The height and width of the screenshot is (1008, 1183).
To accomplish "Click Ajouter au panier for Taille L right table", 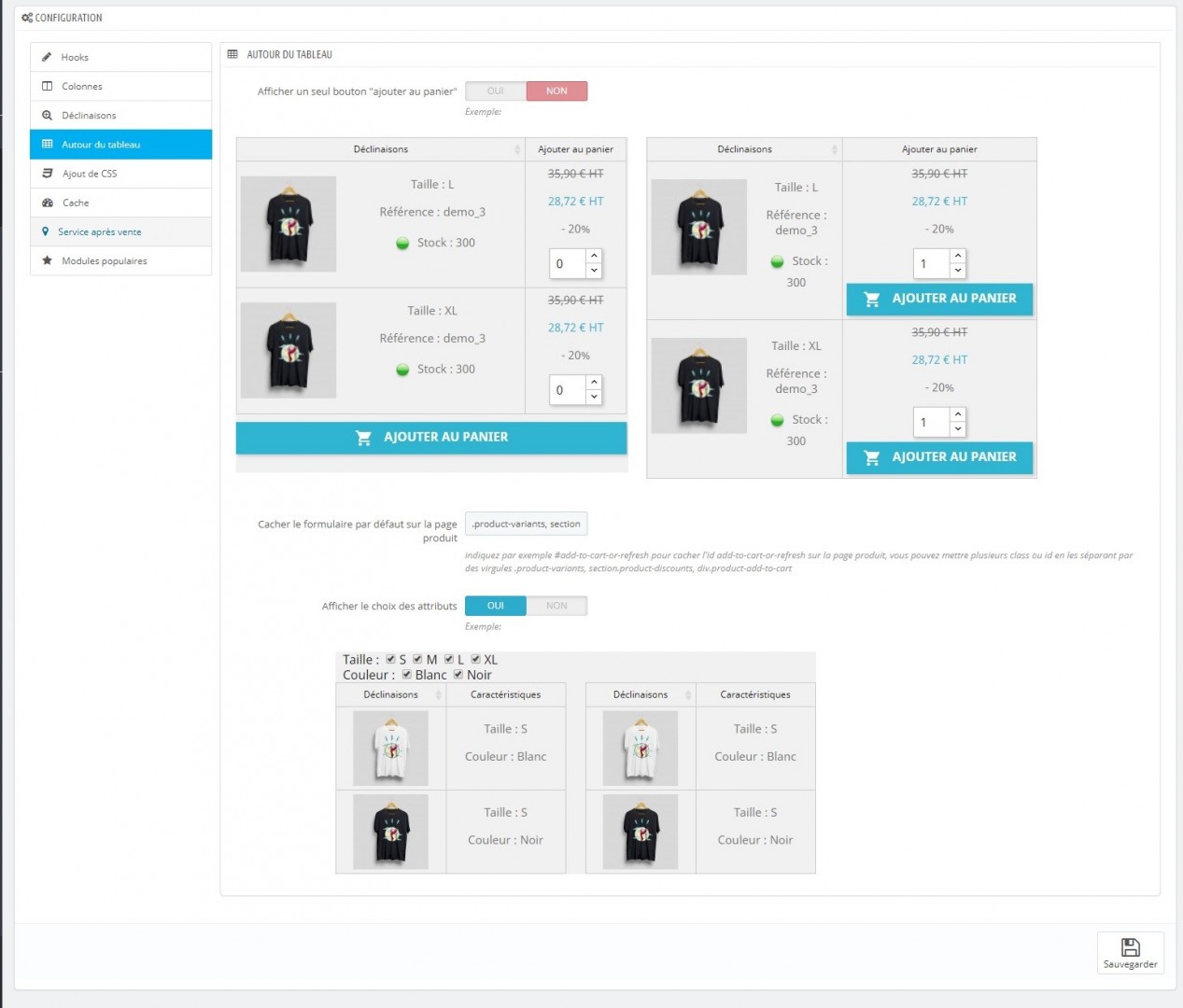I will pyautogui.click(x=939, y=299).
